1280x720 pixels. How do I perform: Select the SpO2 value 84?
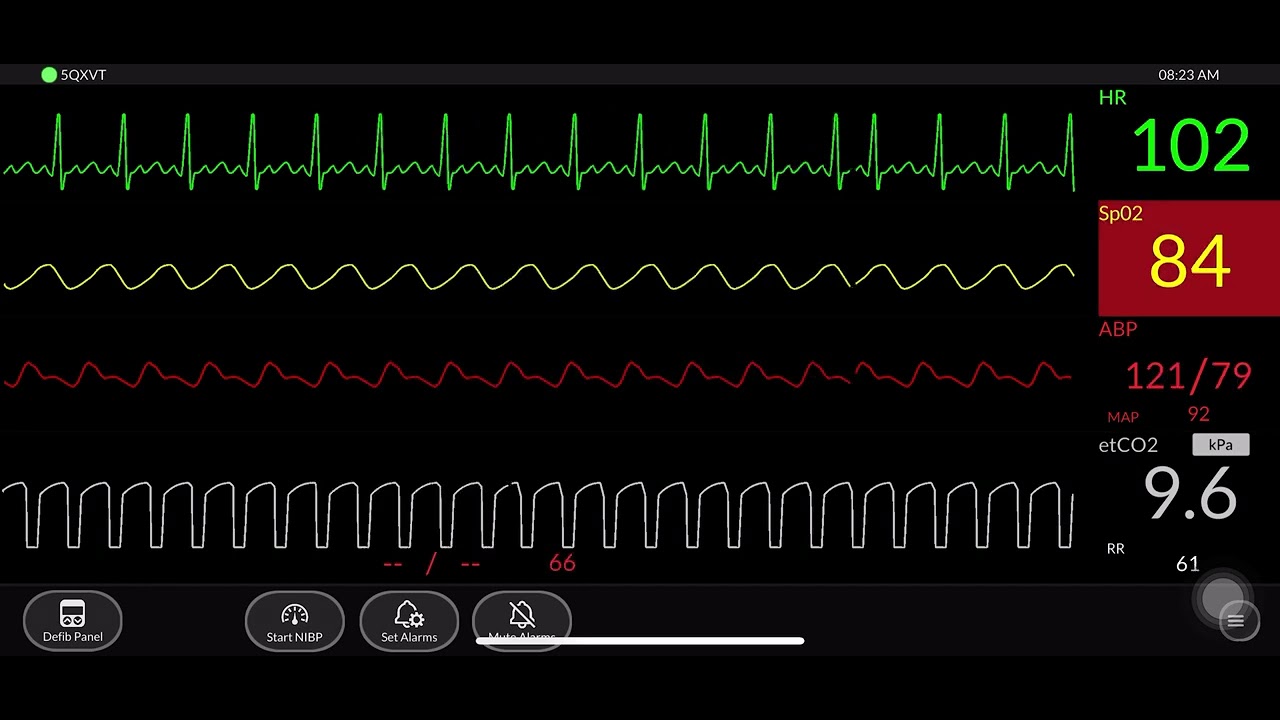coord(1189,262)
